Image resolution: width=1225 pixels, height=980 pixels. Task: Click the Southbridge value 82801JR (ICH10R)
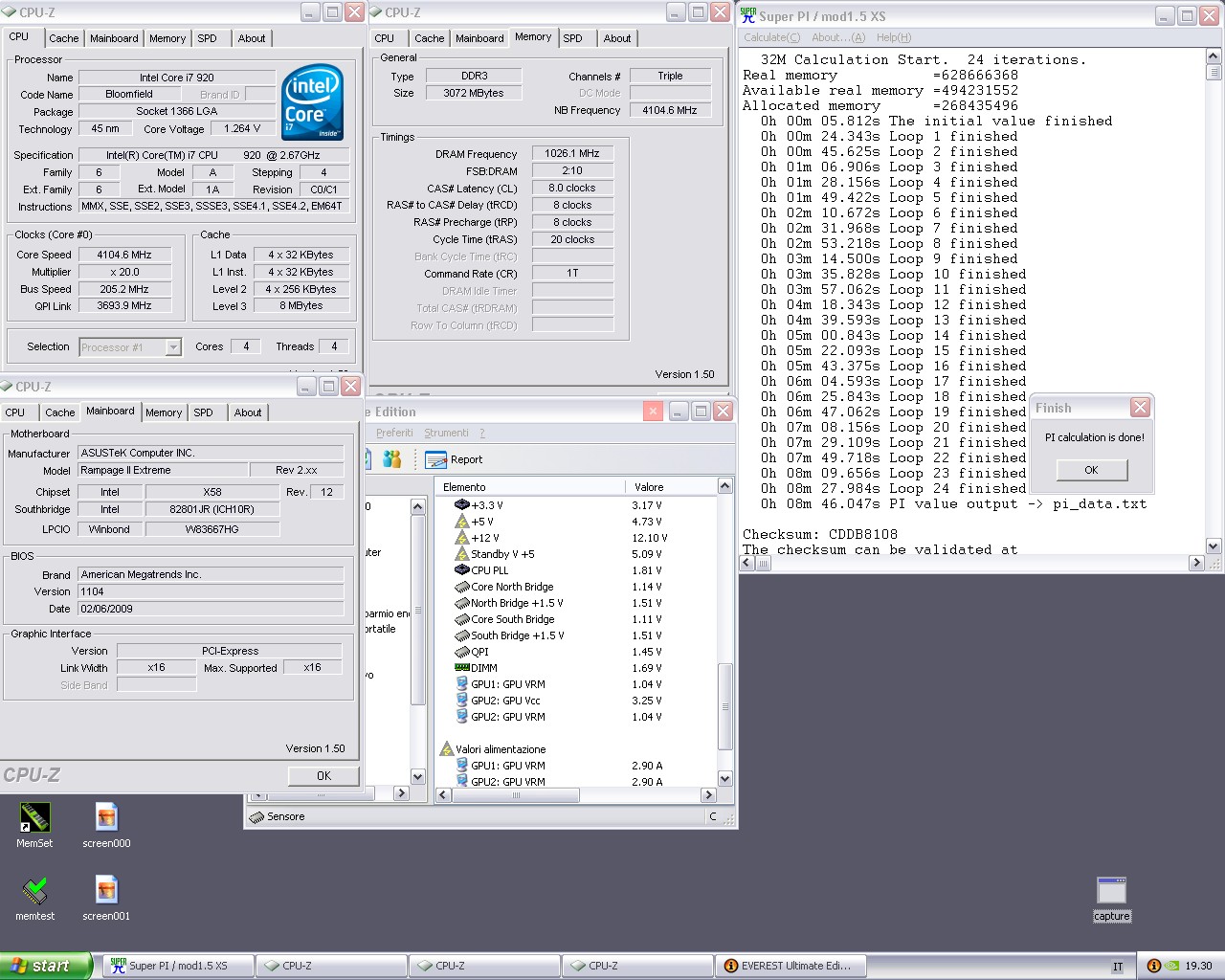pos(212,510)
